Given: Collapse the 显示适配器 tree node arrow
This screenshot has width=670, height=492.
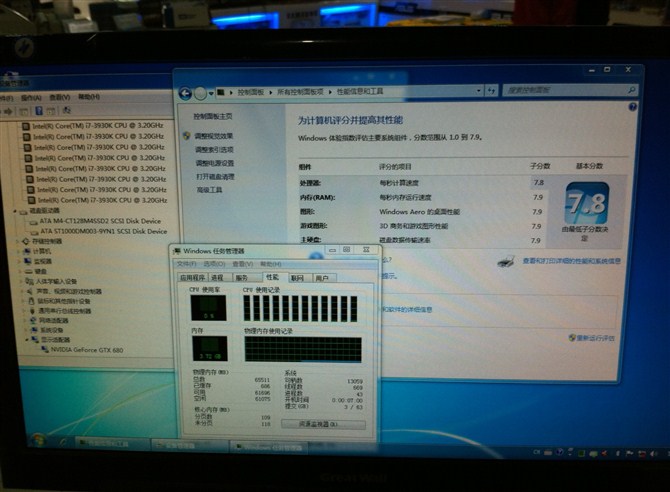Looking at the screenshot, I should coord(26,340).
